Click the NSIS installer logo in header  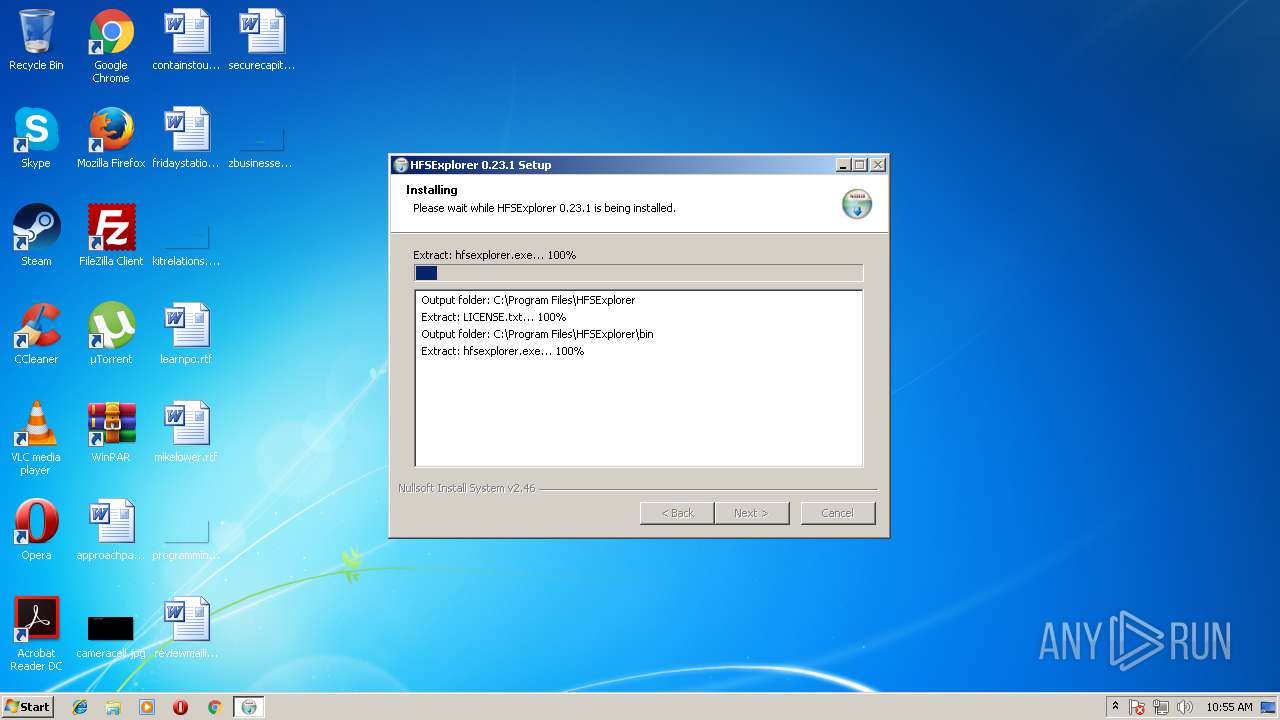857,203
